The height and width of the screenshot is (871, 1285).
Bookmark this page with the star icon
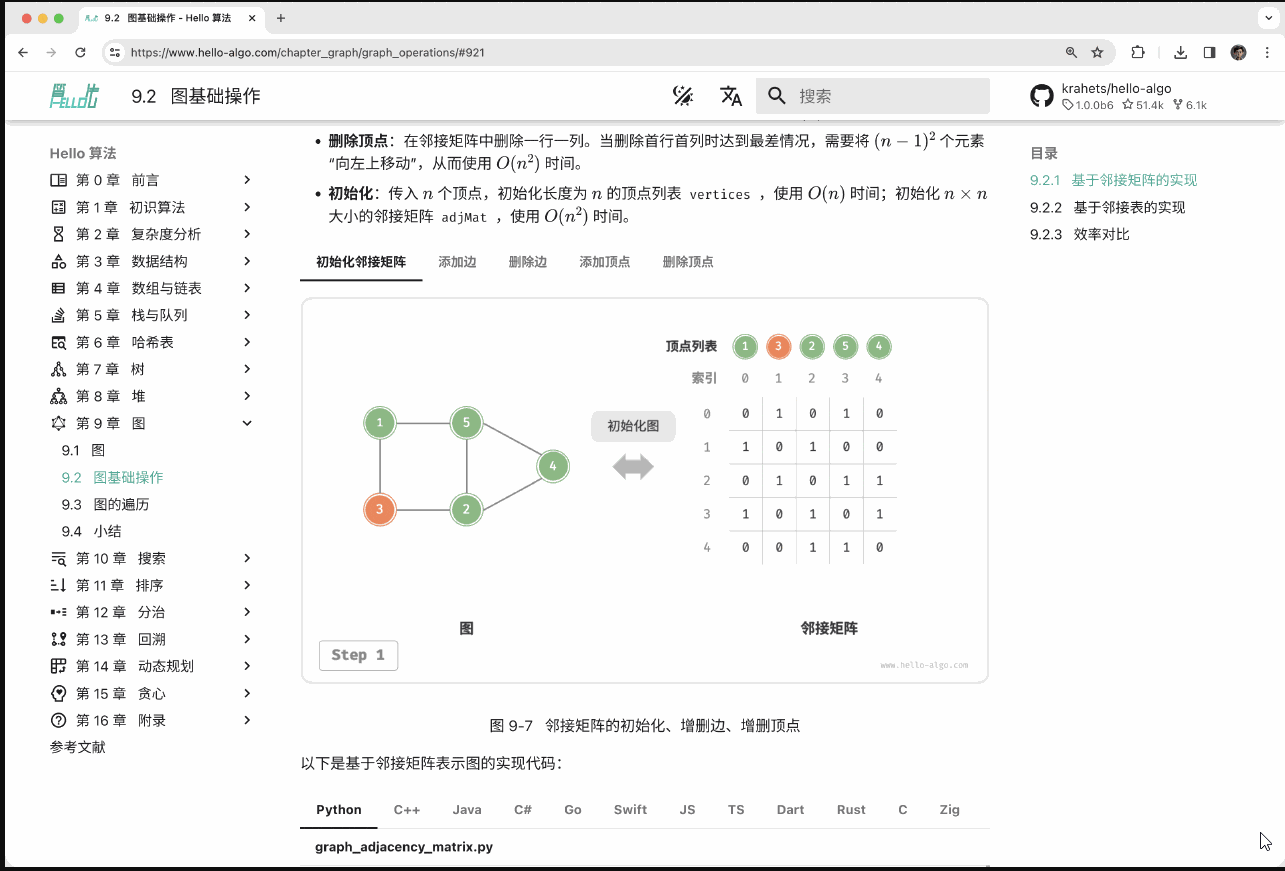[1097, 52]
